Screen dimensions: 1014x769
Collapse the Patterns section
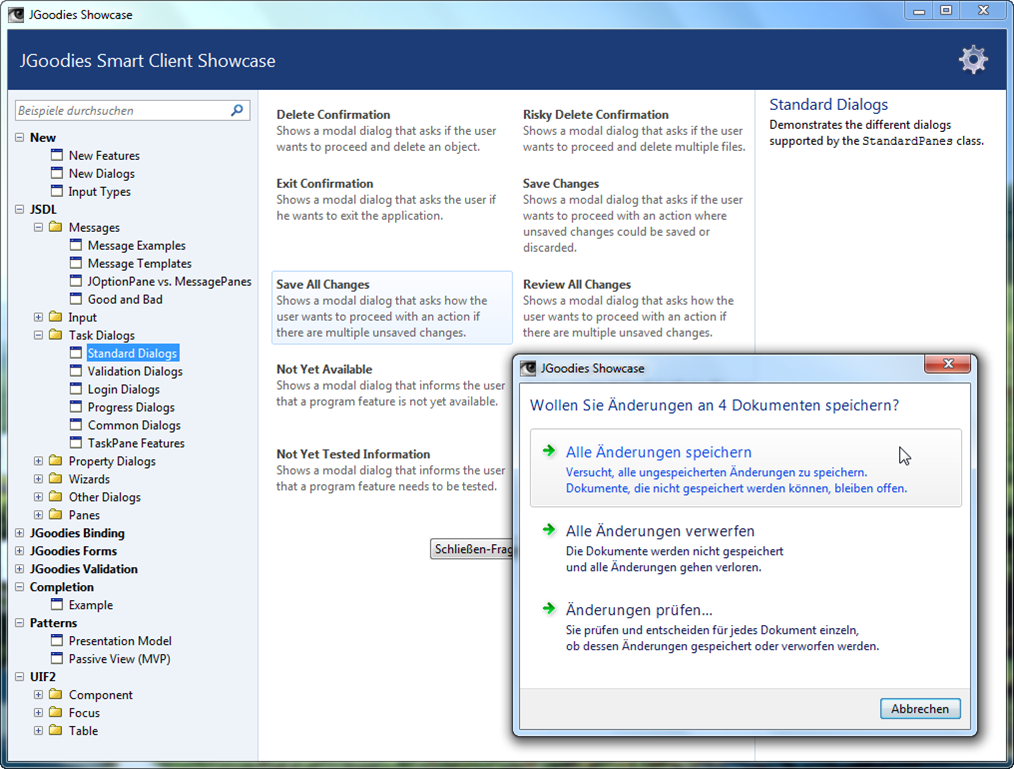click(x=19, y=622)
